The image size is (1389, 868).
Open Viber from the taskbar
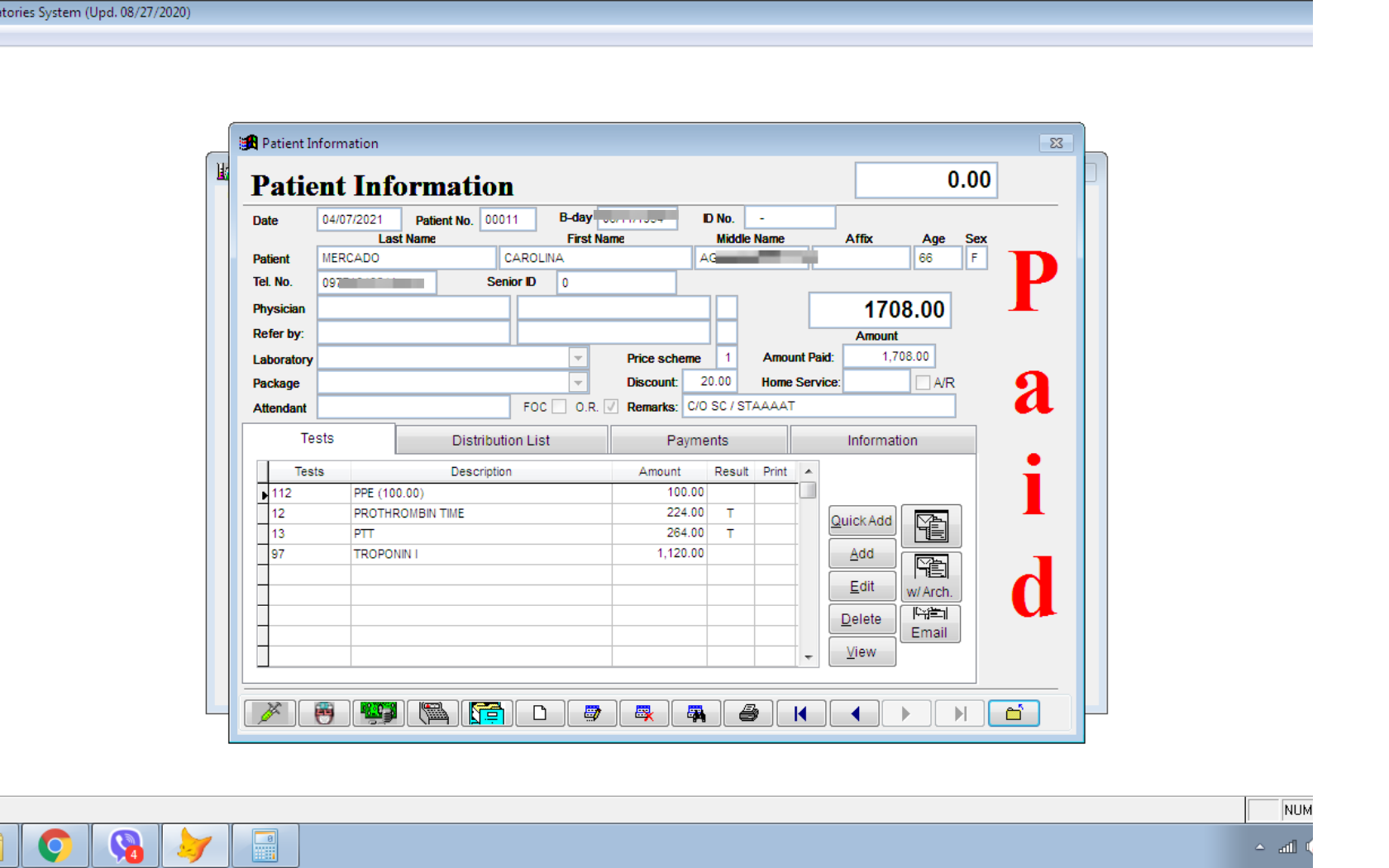125,846
